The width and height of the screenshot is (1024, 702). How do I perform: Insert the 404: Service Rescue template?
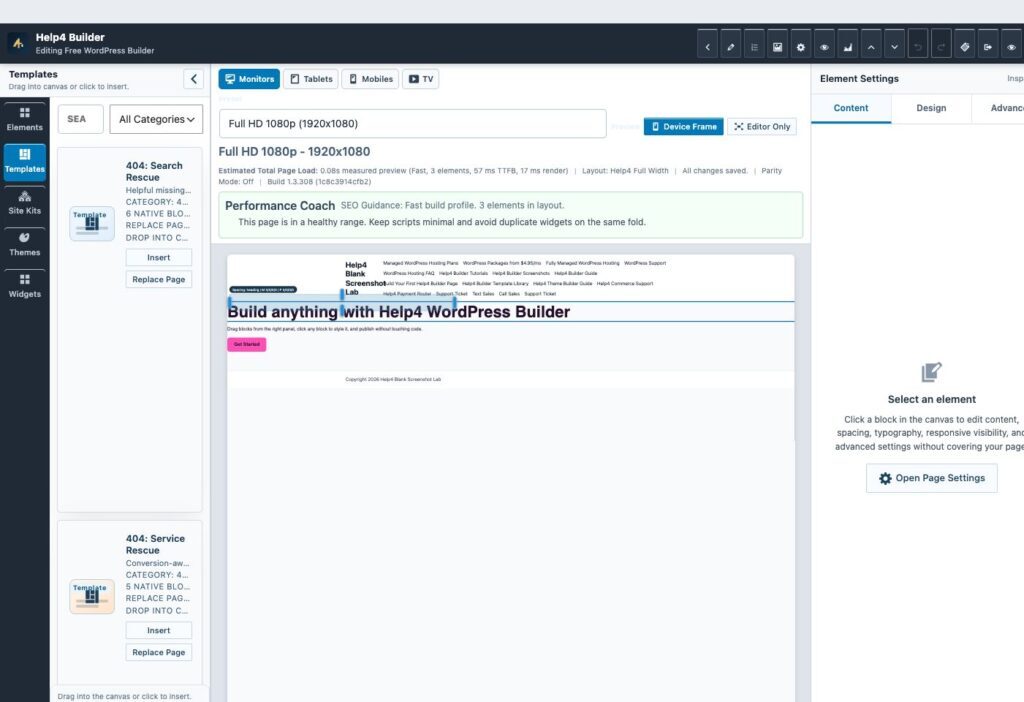click(159, 630)
